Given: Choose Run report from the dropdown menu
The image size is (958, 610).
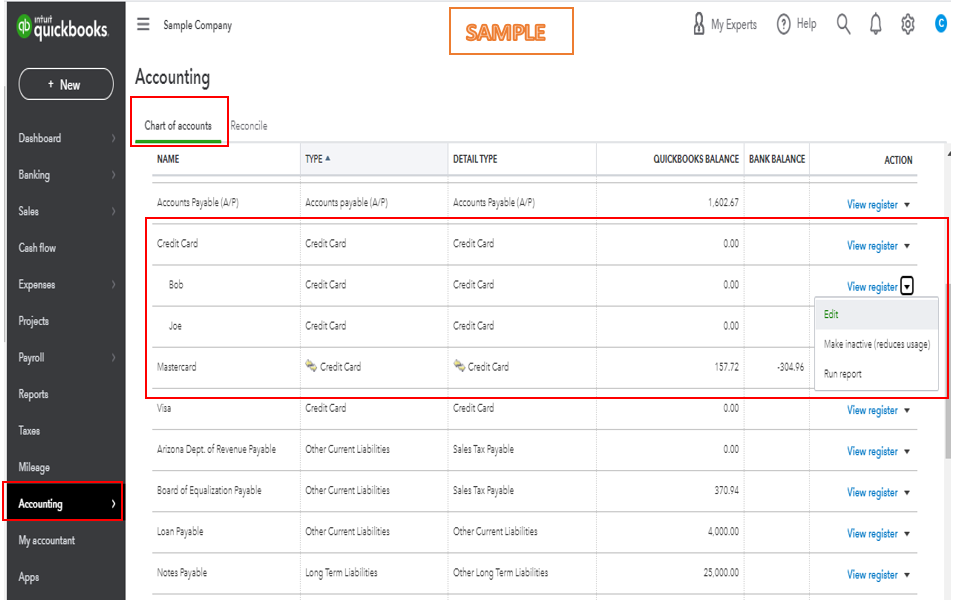Looking at the screenshot, I should coord(877,374).
